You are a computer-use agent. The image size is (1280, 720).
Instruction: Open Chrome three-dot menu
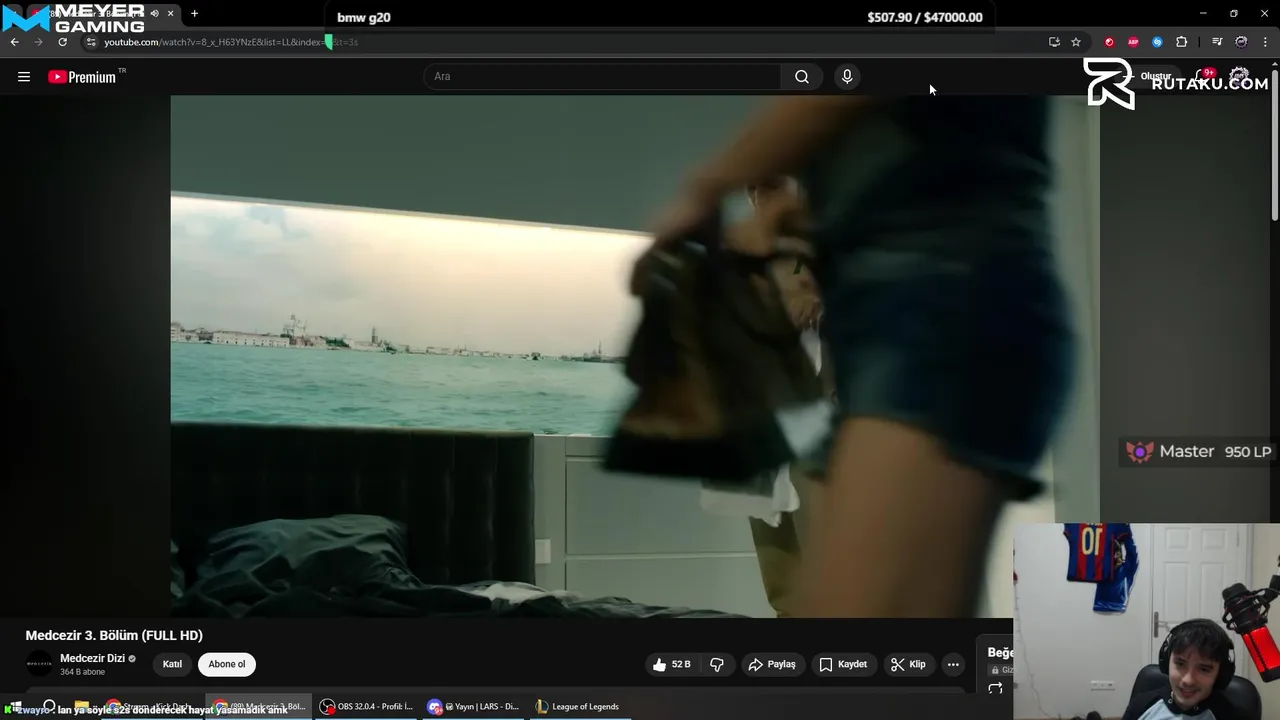click(x=1265, y=42)
